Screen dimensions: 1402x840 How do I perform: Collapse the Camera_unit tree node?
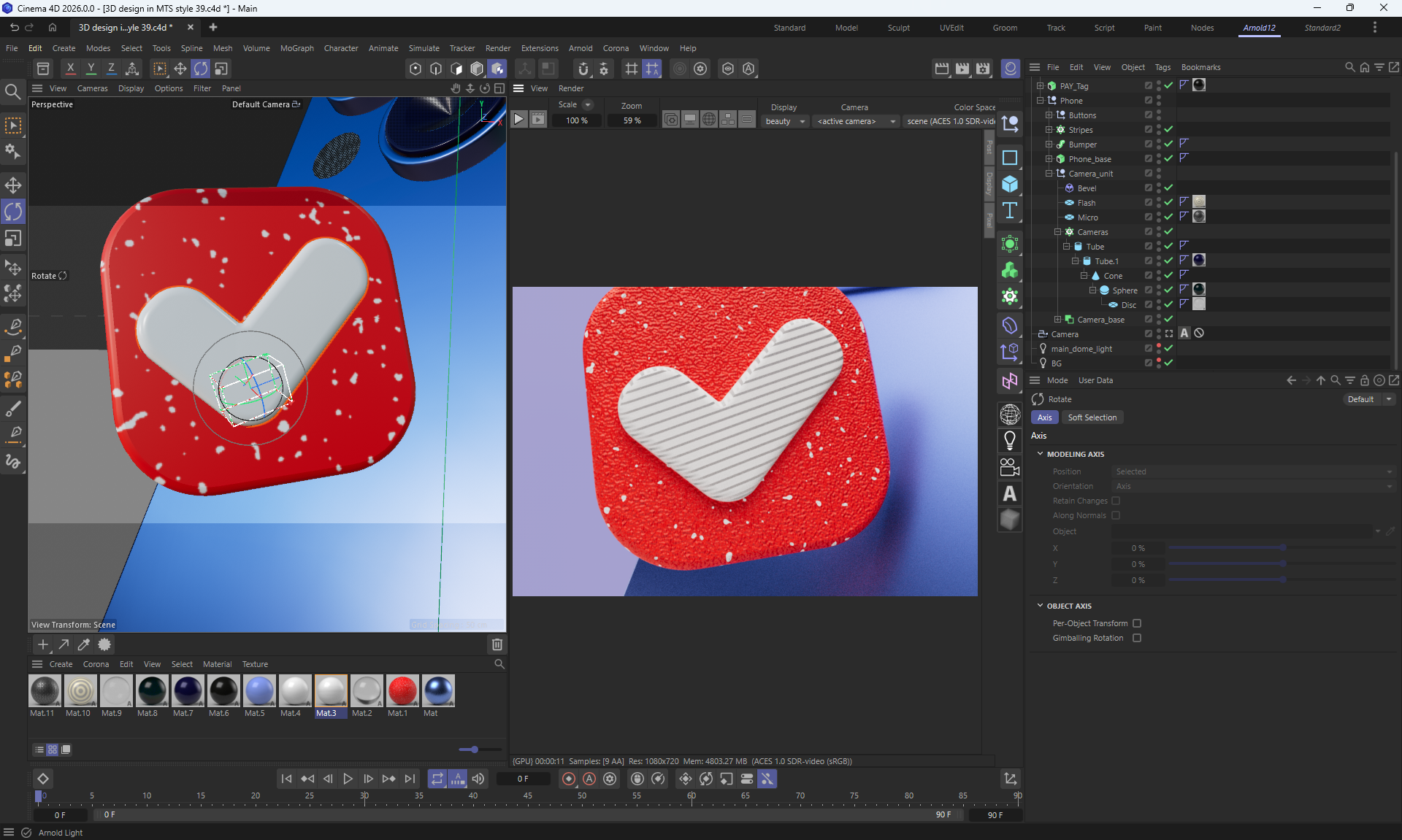tap(1049, 174)
